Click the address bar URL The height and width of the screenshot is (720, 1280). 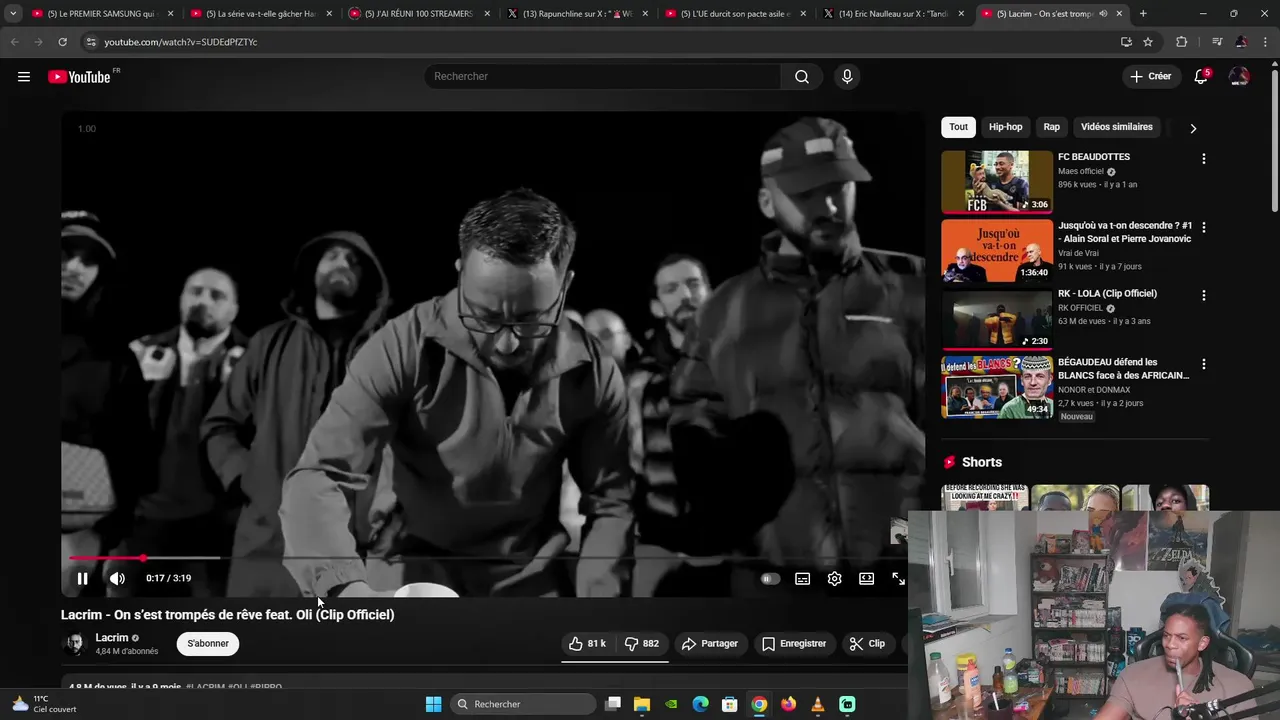point(181,42)
